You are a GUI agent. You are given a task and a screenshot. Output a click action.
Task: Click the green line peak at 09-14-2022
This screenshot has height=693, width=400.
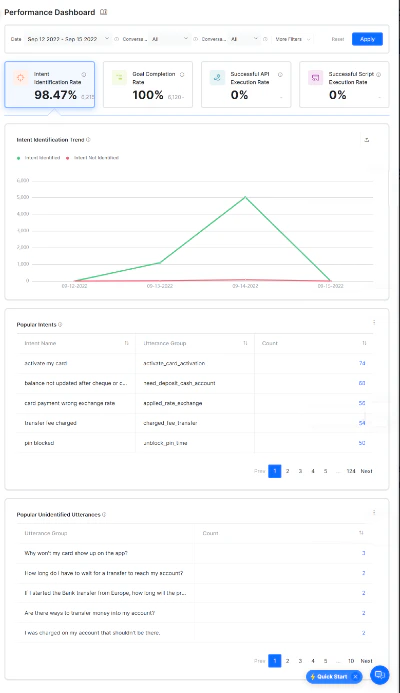pyautogui.click(x=245, y=197)
